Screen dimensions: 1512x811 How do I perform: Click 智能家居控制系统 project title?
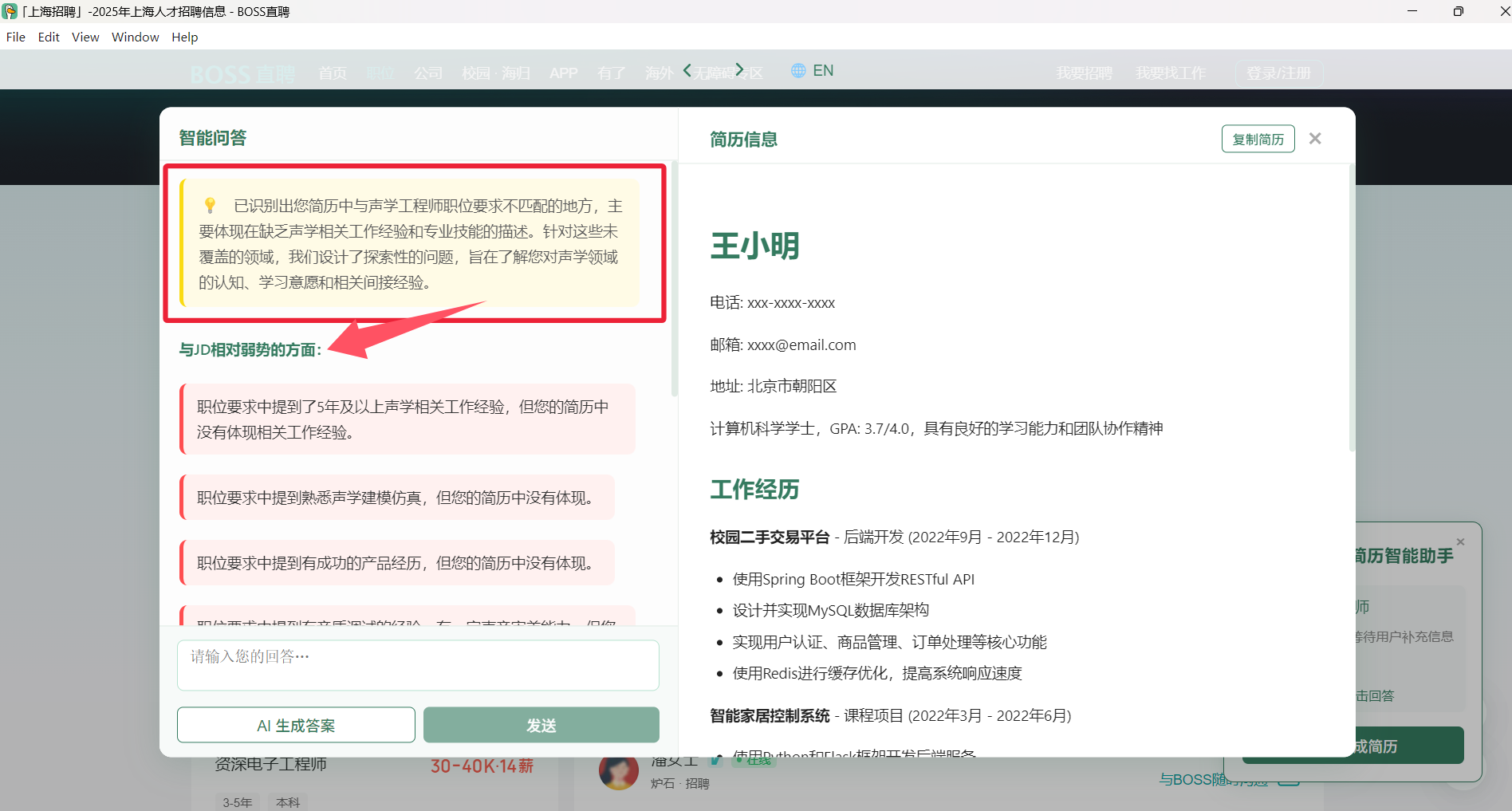click(770, 716)
